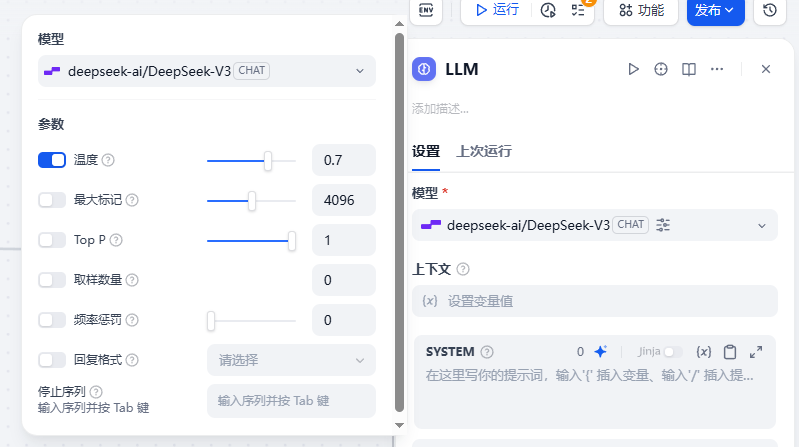
Task: Click the SYSTEM help question mark icon
Action: coord(487,352)
